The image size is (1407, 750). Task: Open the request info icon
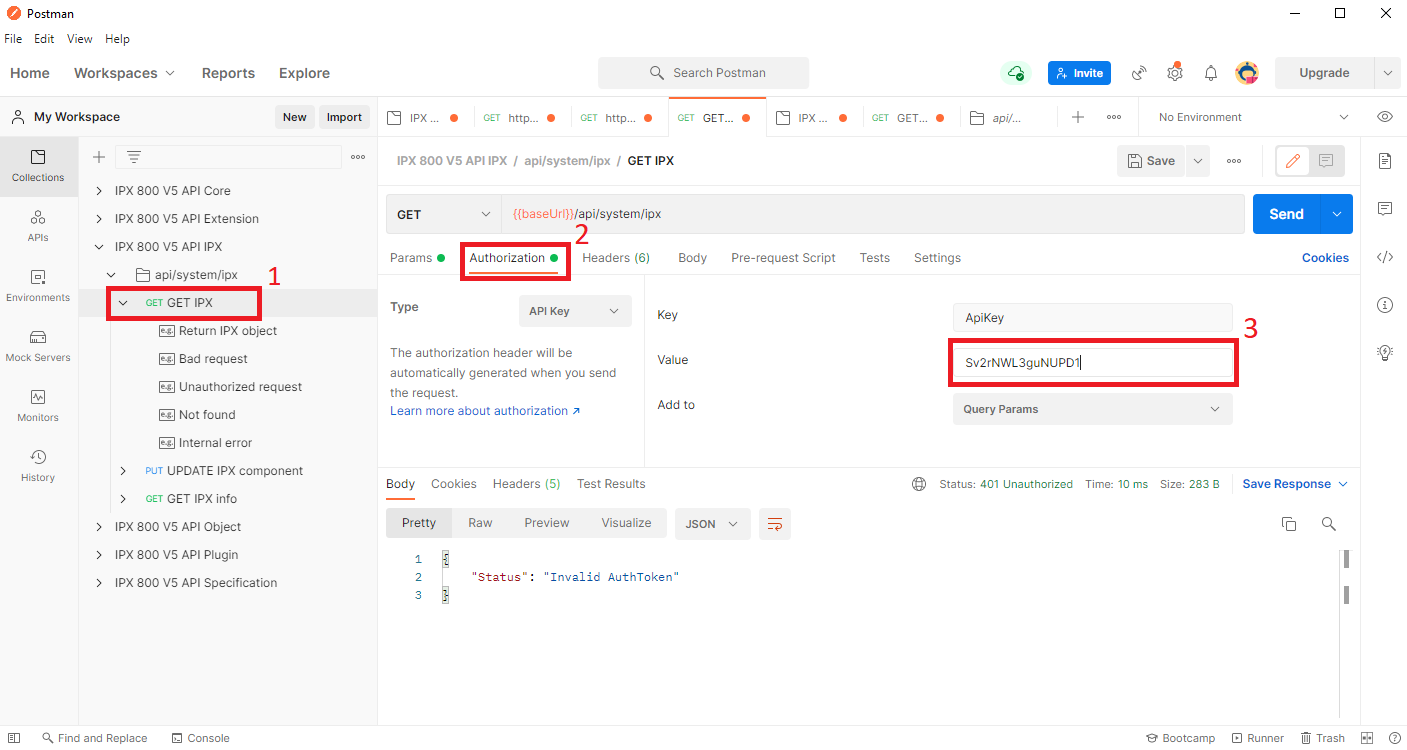(1385, 305)
